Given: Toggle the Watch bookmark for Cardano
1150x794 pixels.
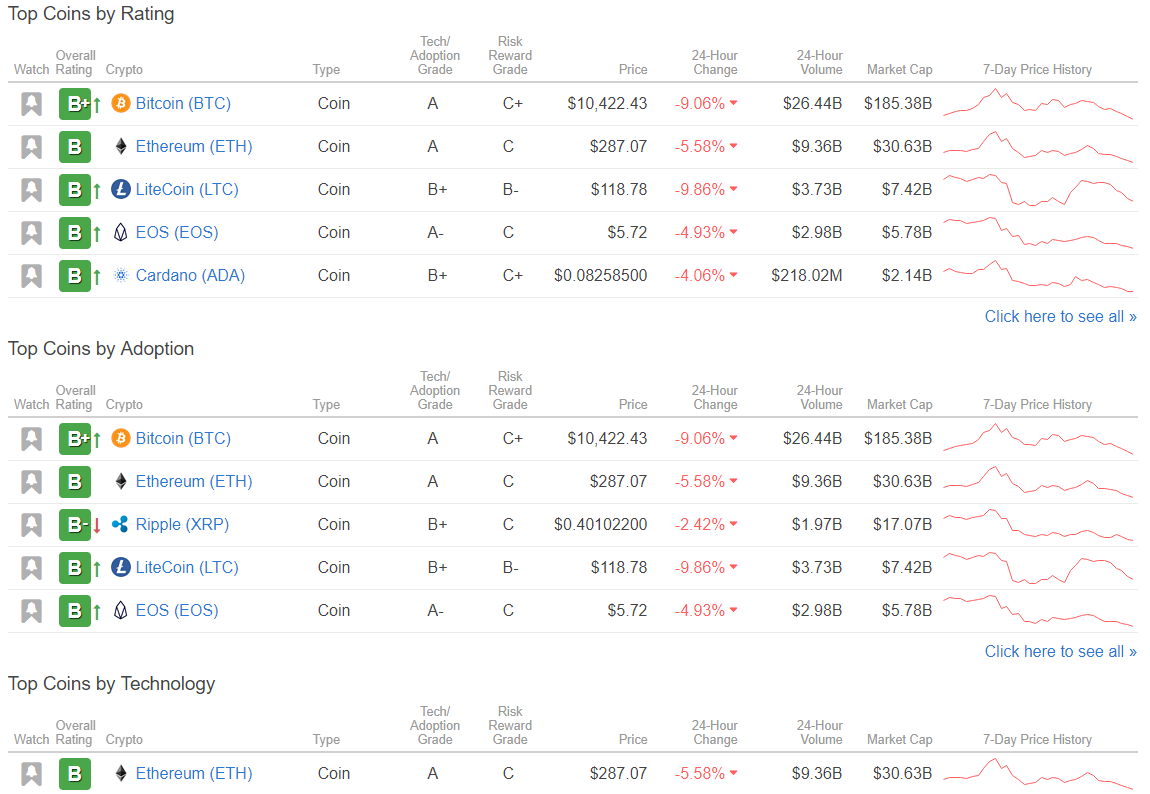Looking at the screenshot, I should [x=32, y=276].
